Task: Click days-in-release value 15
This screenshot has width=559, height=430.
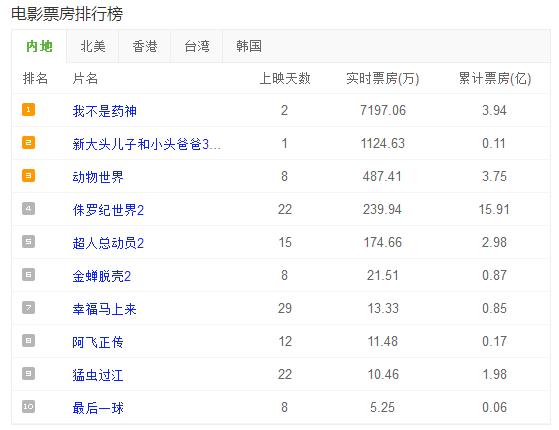Action: click(x=285, y=242)
